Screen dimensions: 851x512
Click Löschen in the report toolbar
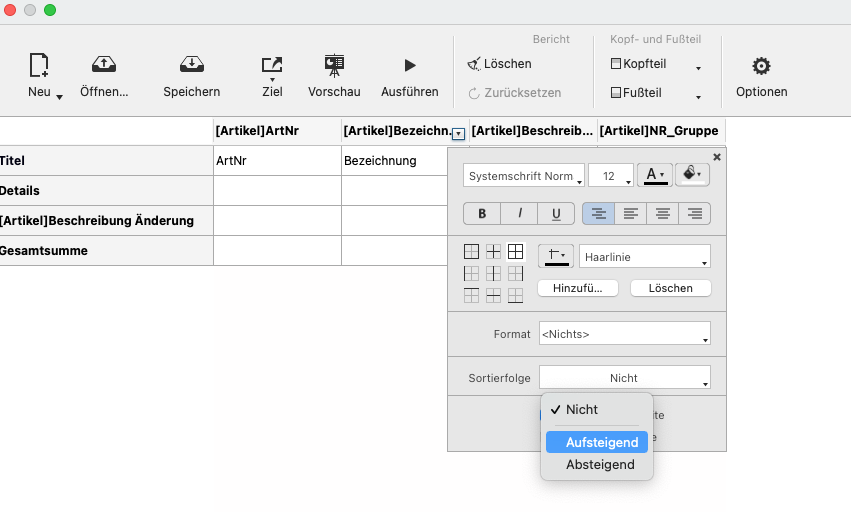coord(500,64)
